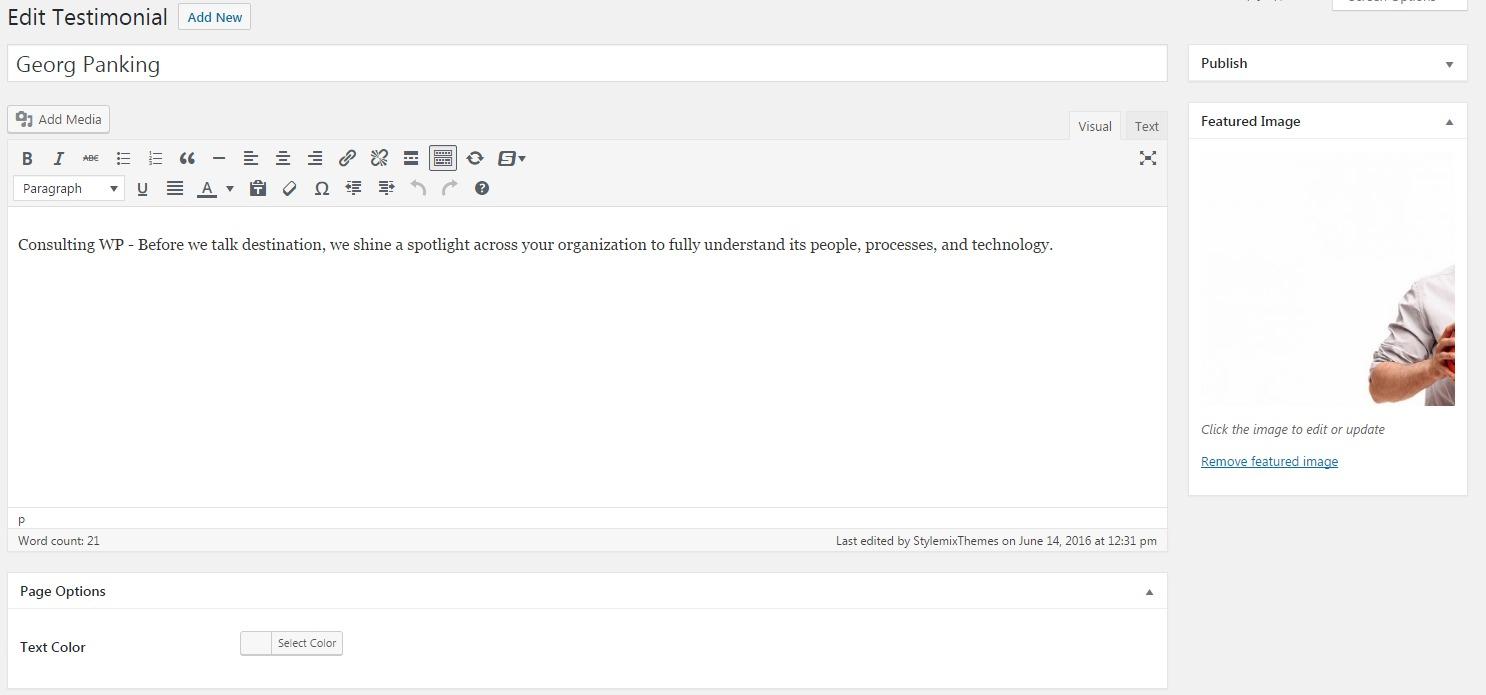
Task: Click the Georg Panking title field
Action: coord(586,64)
